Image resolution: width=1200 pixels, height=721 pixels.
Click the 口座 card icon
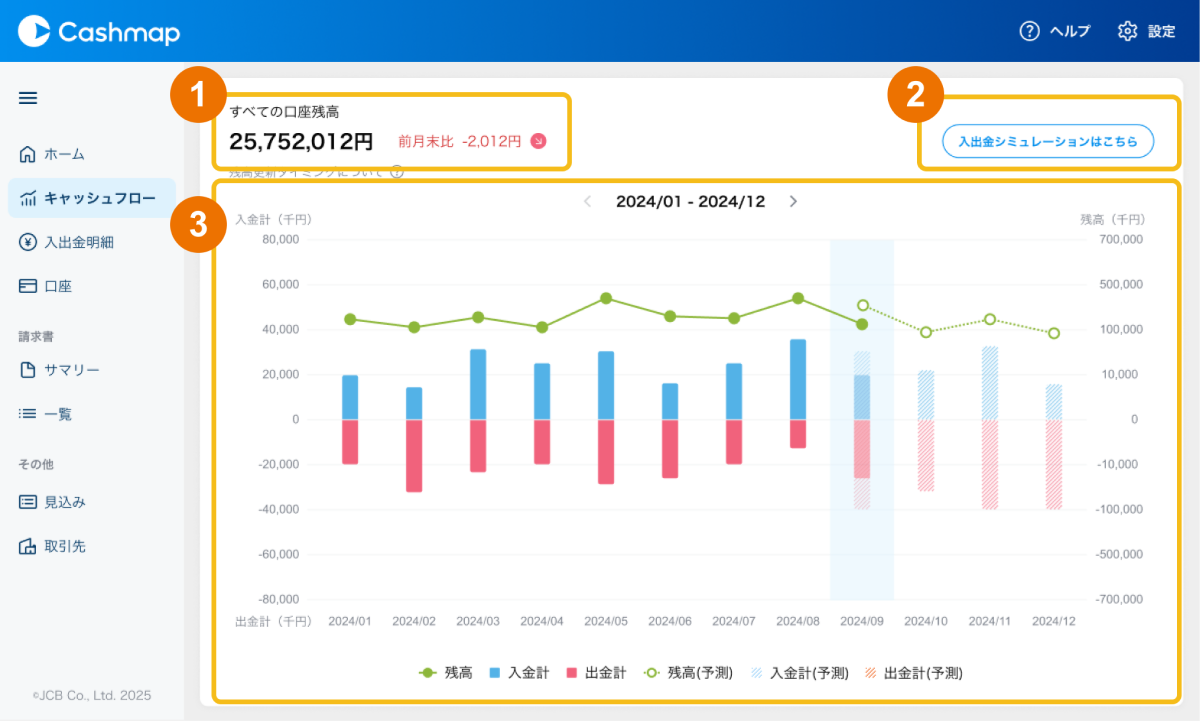click(28, 286)
